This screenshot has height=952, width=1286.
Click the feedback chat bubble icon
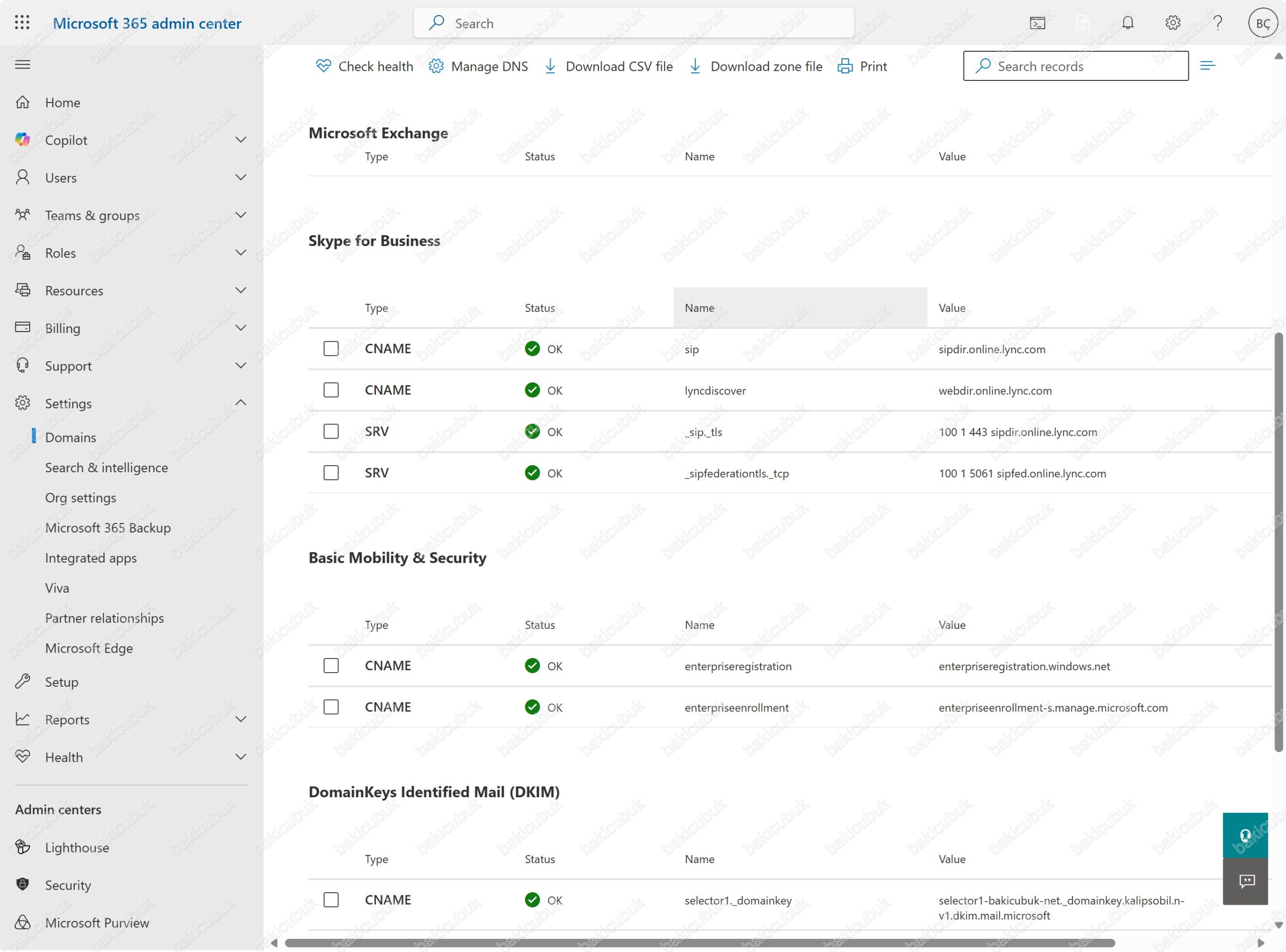click(x=1246, y=882)
